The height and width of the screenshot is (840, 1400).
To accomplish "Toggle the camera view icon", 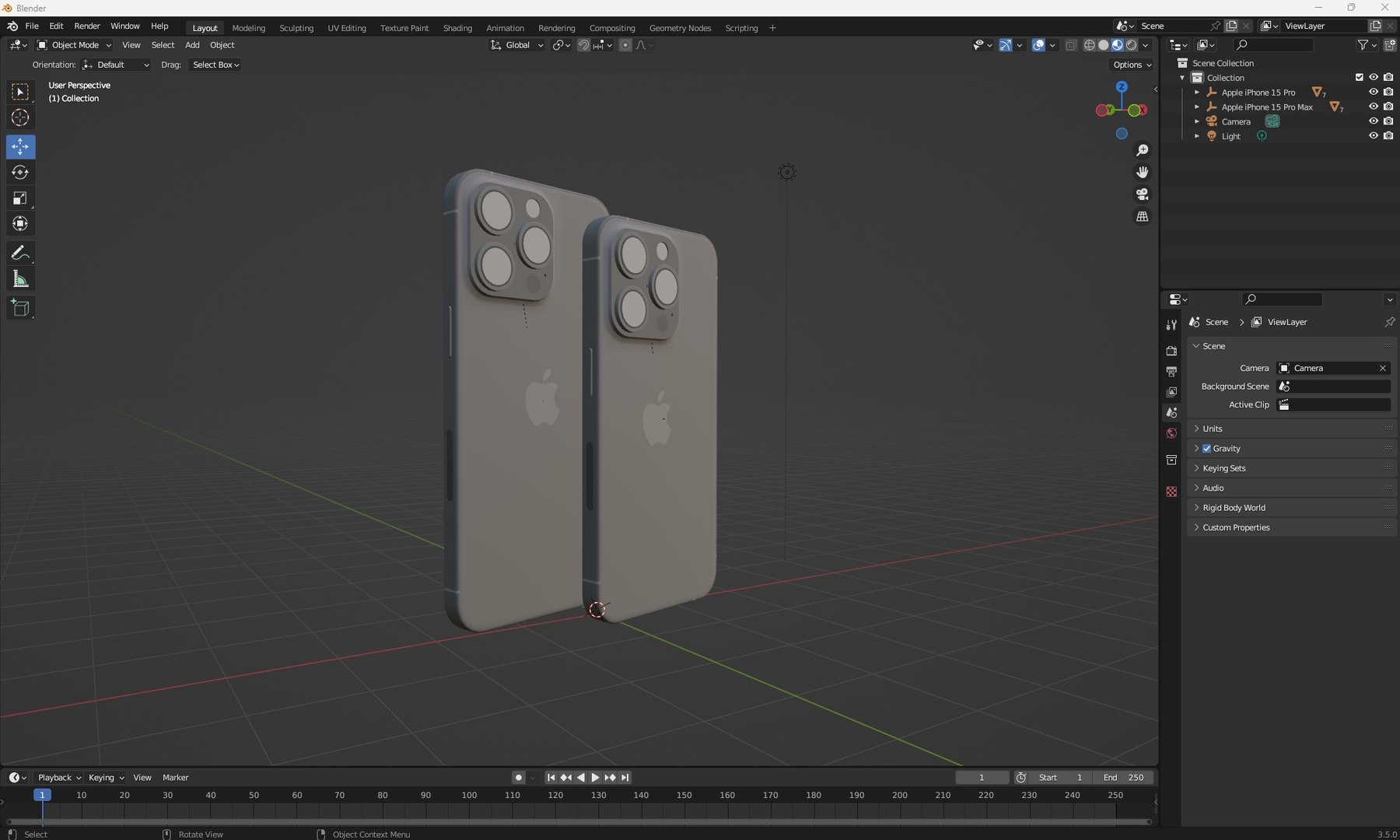I will [x=1143, y=194].
